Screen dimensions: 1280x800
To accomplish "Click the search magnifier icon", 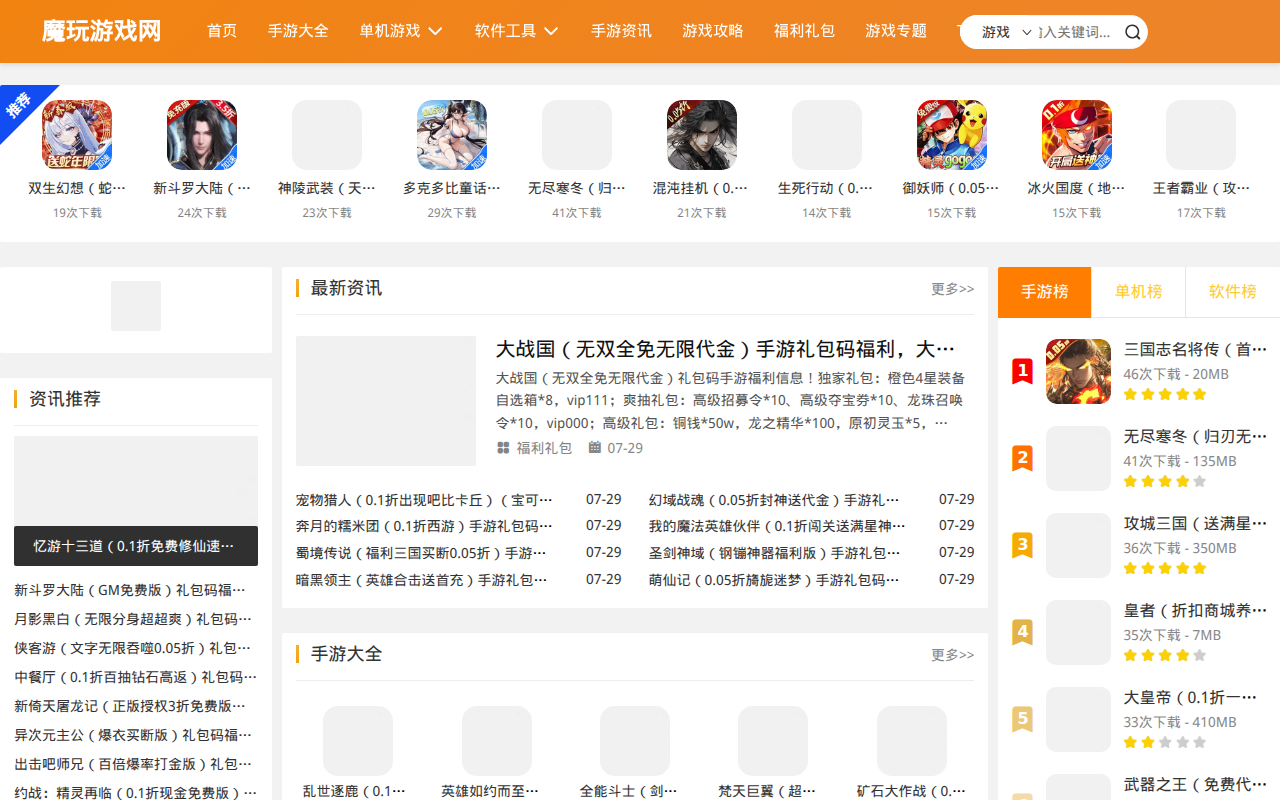I will pyautogui.click(x=1132, y=32).
